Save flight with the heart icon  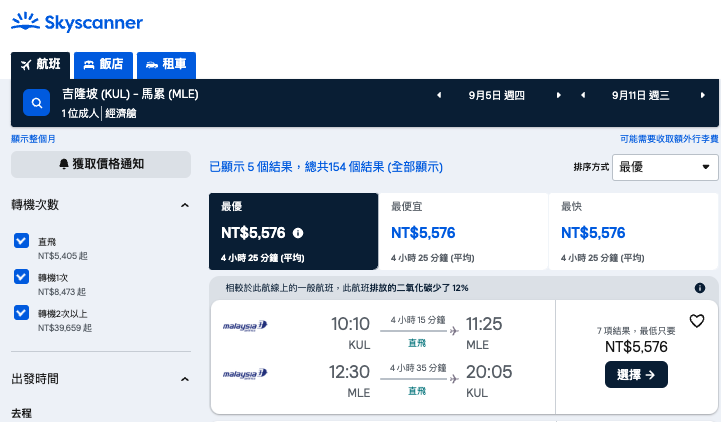pos(697,320)
